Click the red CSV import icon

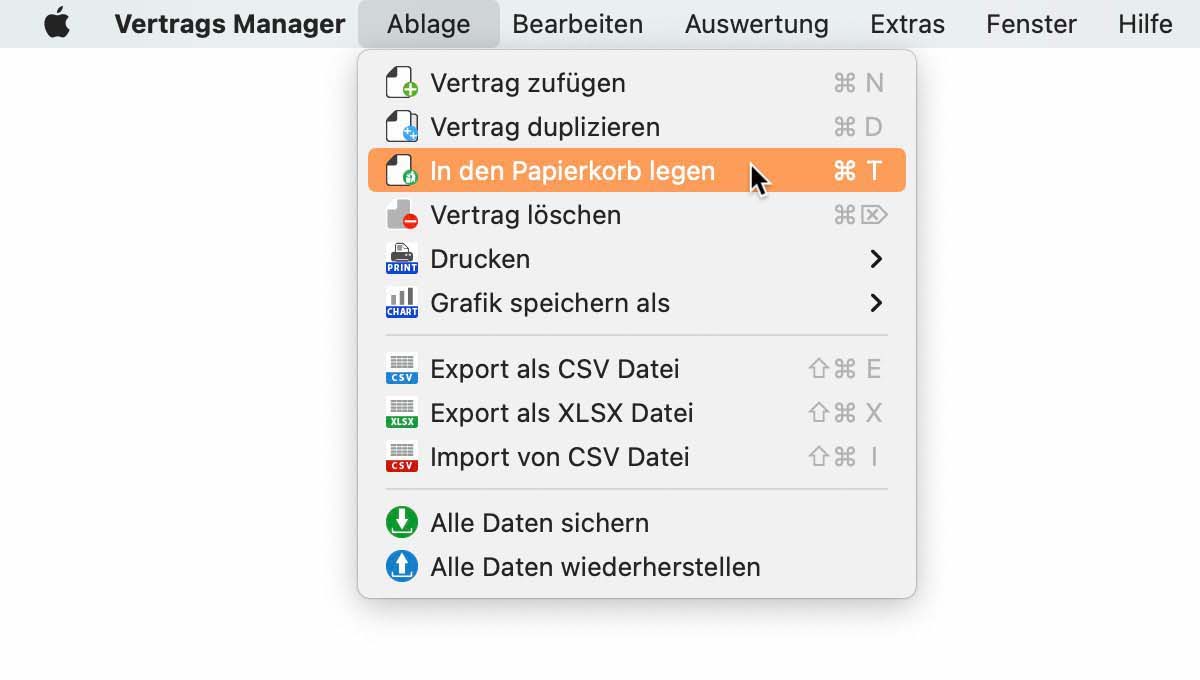tap(401, 457)
